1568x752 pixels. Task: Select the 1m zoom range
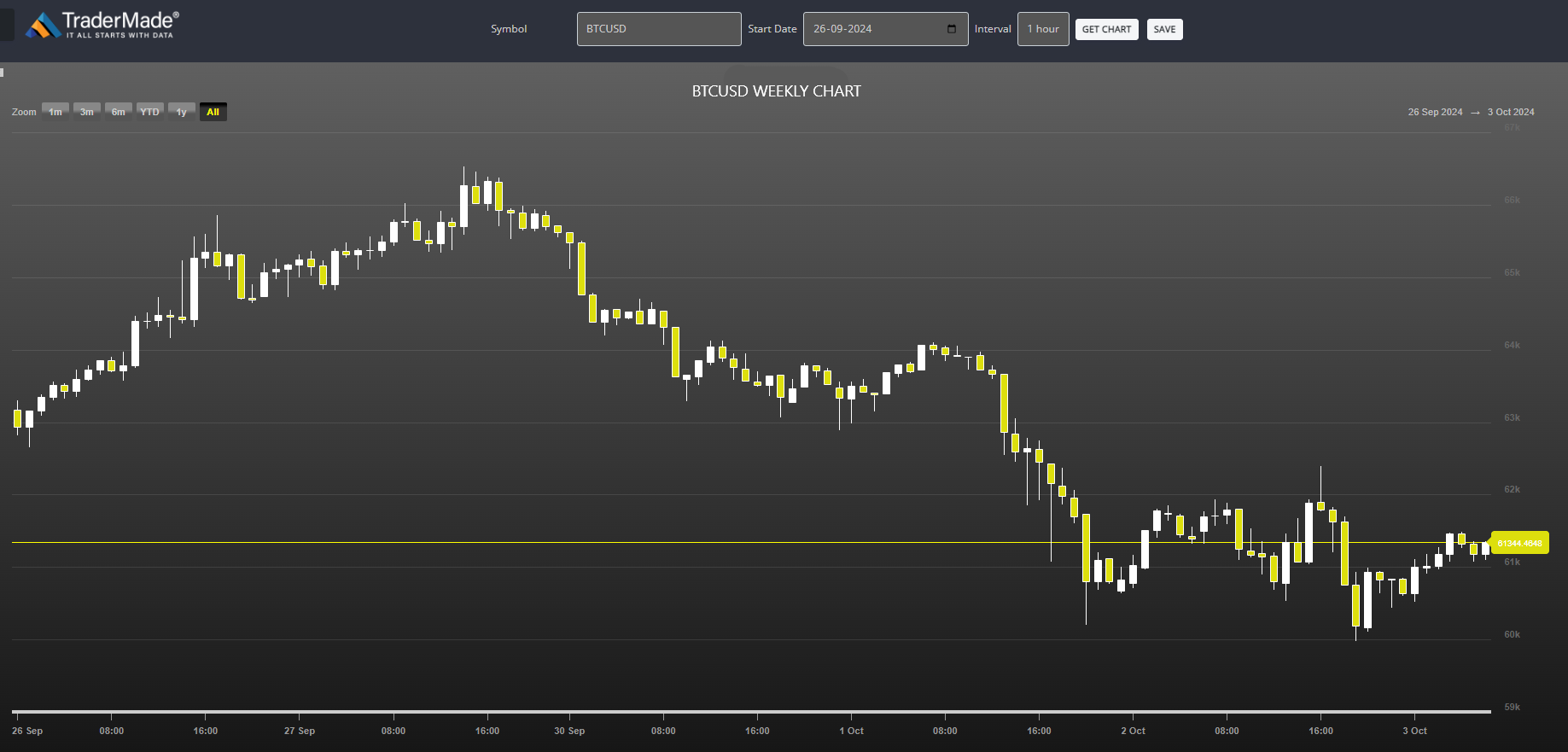[55, 112]
